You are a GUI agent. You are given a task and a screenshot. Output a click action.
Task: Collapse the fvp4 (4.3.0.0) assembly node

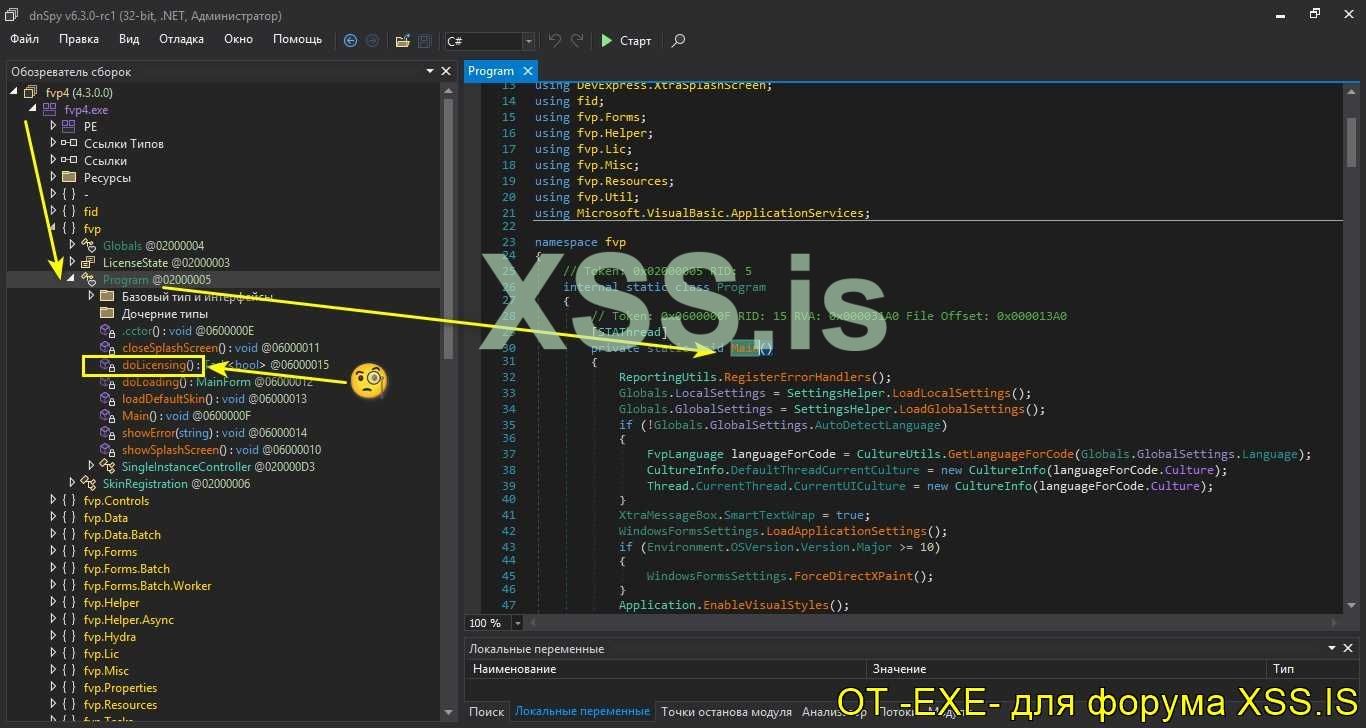click(x=14, y=93)
